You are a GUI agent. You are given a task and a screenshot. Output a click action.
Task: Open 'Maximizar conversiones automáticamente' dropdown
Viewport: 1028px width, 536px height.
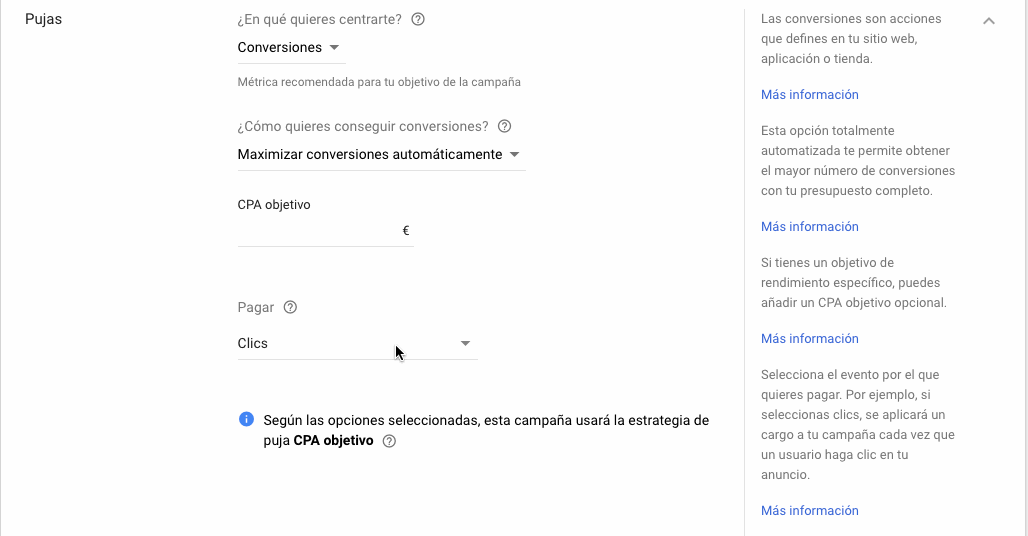pos(382,155)
